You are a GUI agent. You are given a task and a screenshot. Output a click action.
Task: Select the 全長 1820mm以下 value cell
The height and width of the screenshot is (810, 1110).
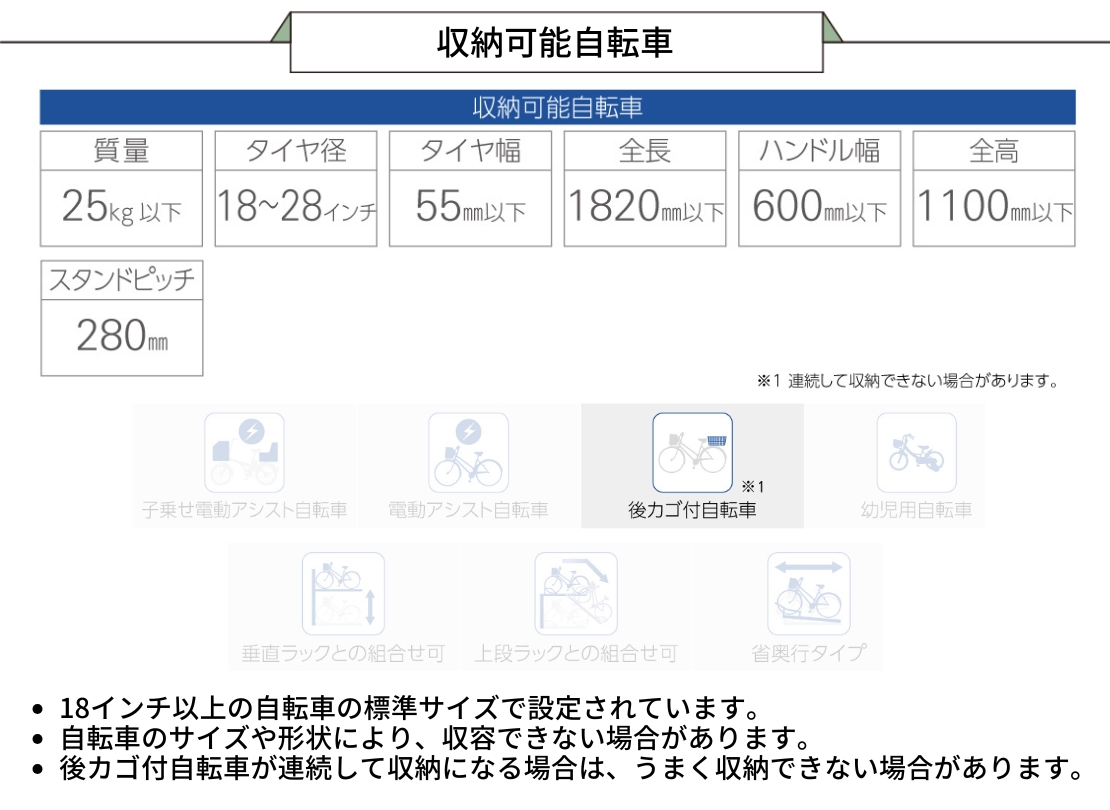(645, 208)
